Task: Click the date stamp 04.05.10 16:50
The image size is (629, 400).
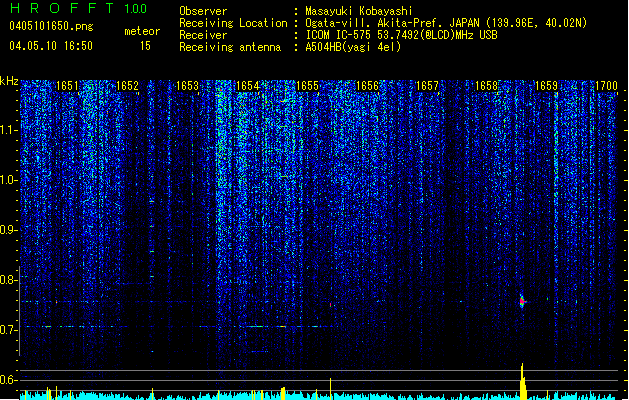Action: 51,46
